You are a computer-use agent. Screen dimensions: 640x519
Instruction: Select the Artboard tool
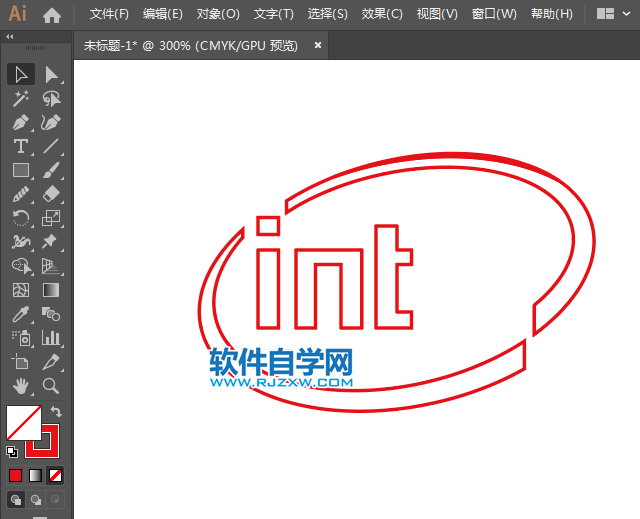click(21, 362)
